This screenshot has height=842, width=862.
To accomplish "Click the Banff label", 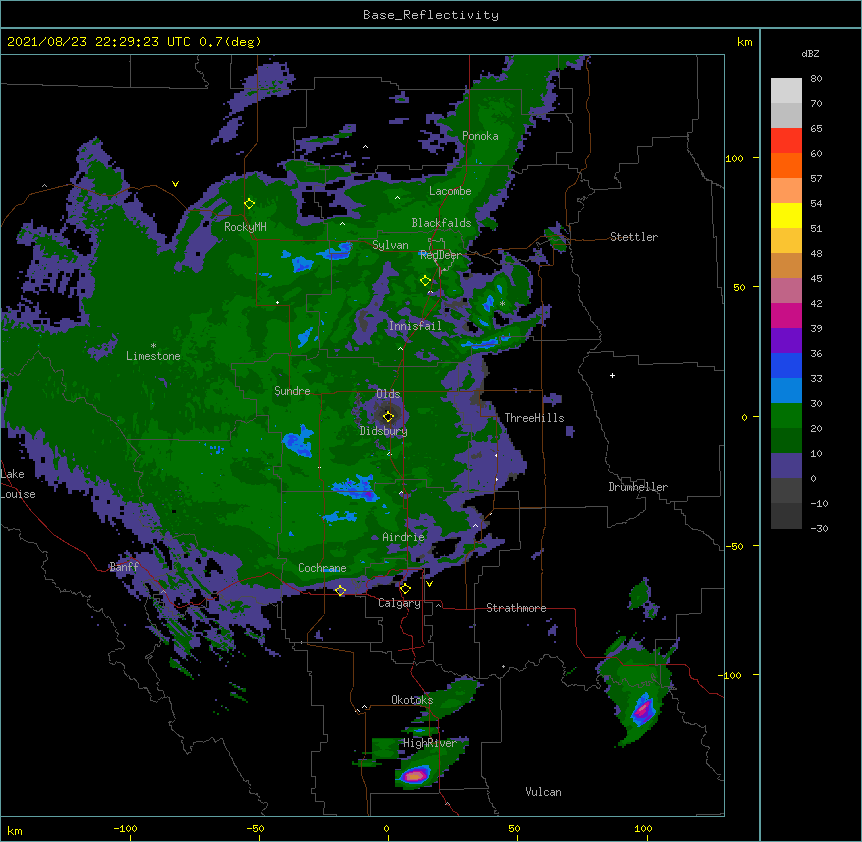I will click(124, 567).
